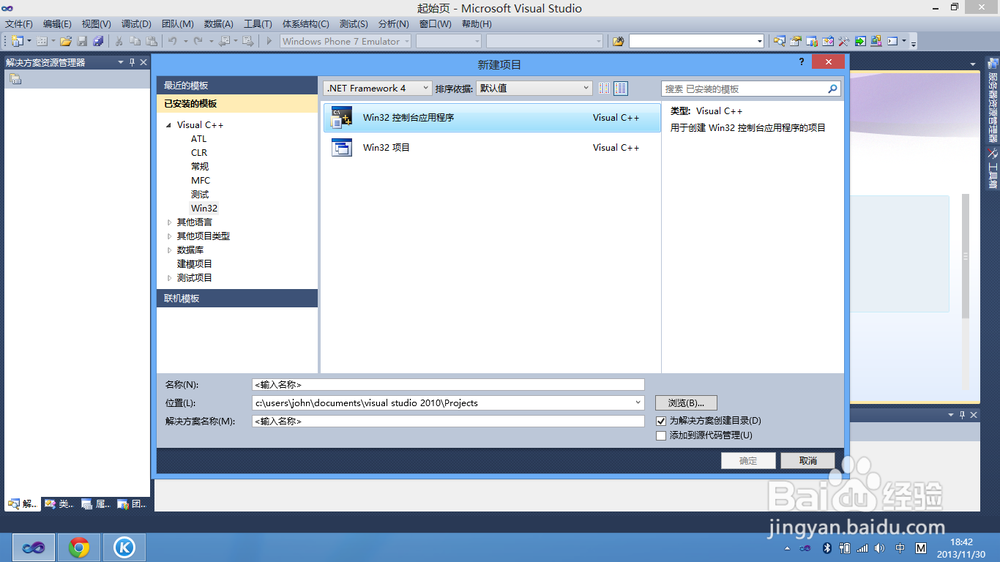Image resolution: width=1000 pixels, height=562 pixels.
Task: Click the New Project toolbar icon
Action: pyautogui.click(x=17, y=41)
